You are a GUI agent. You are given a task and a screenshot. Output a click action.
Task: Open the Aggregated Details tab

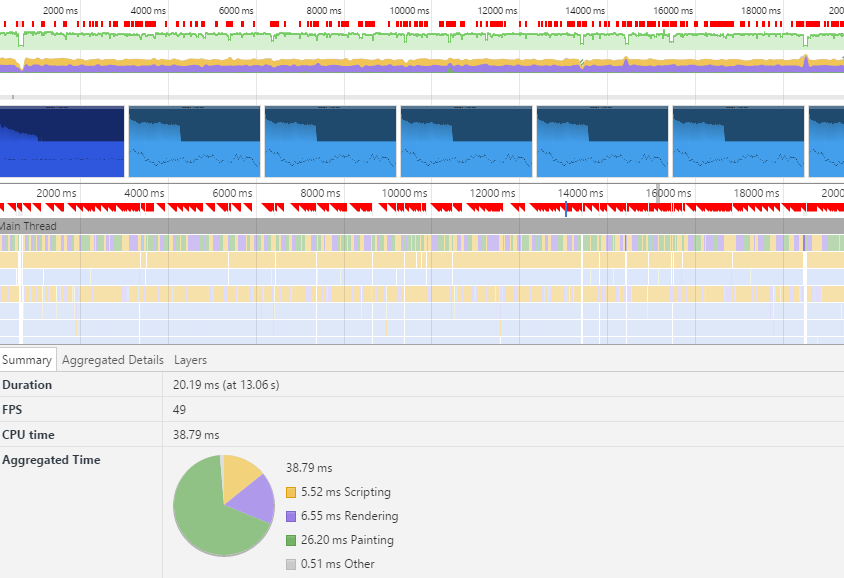click(x=113, y=360)
